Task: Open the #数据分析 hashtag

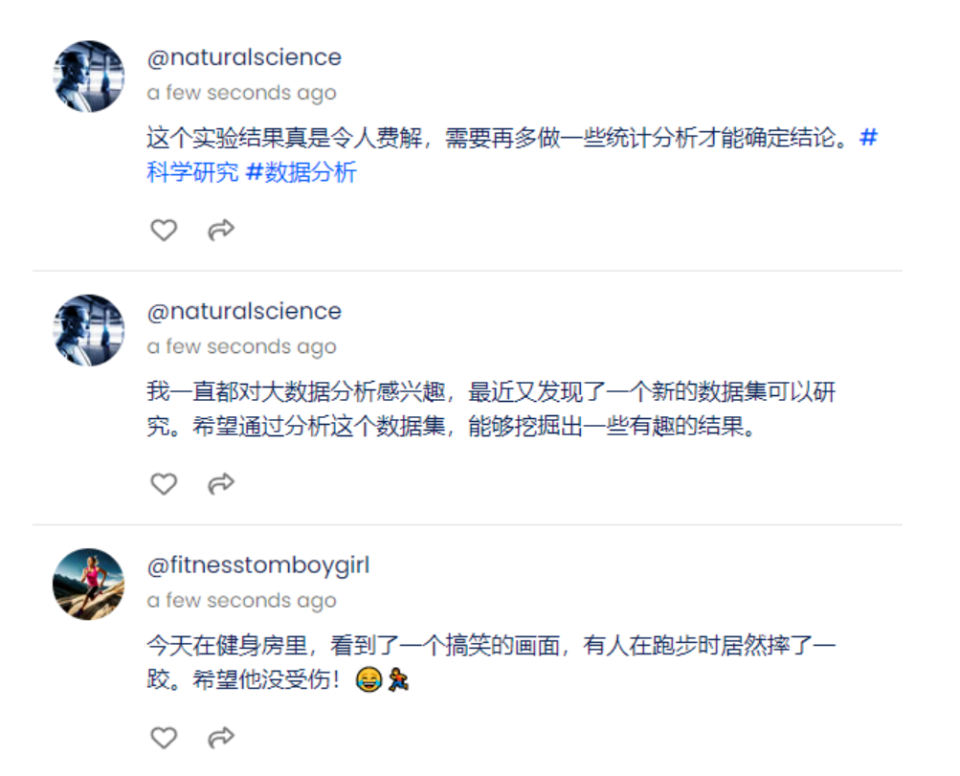Action: click(300, 172)
